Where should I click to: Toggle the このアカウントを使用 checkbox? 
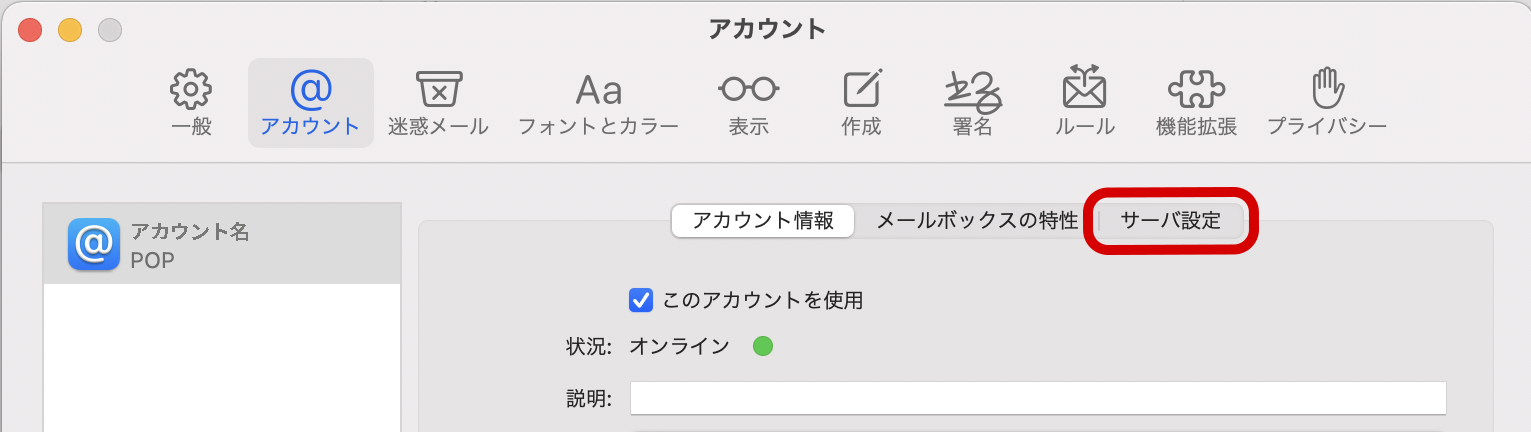pos(641,299)
